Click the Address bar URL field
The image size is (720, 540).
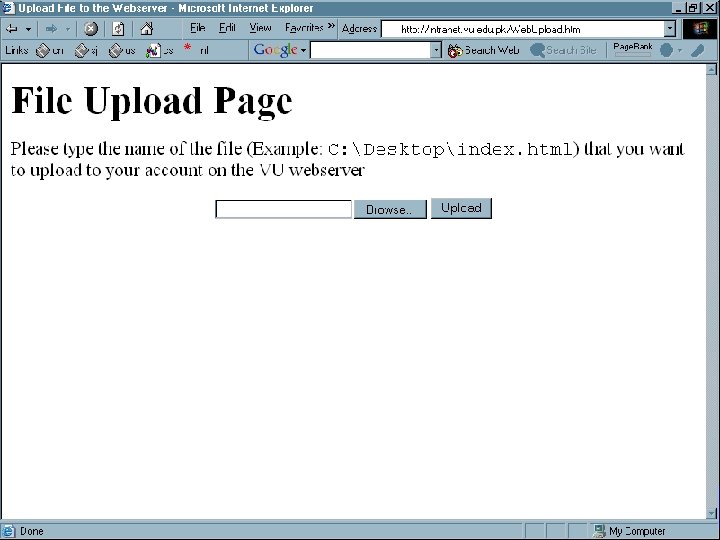click(523, 29)
